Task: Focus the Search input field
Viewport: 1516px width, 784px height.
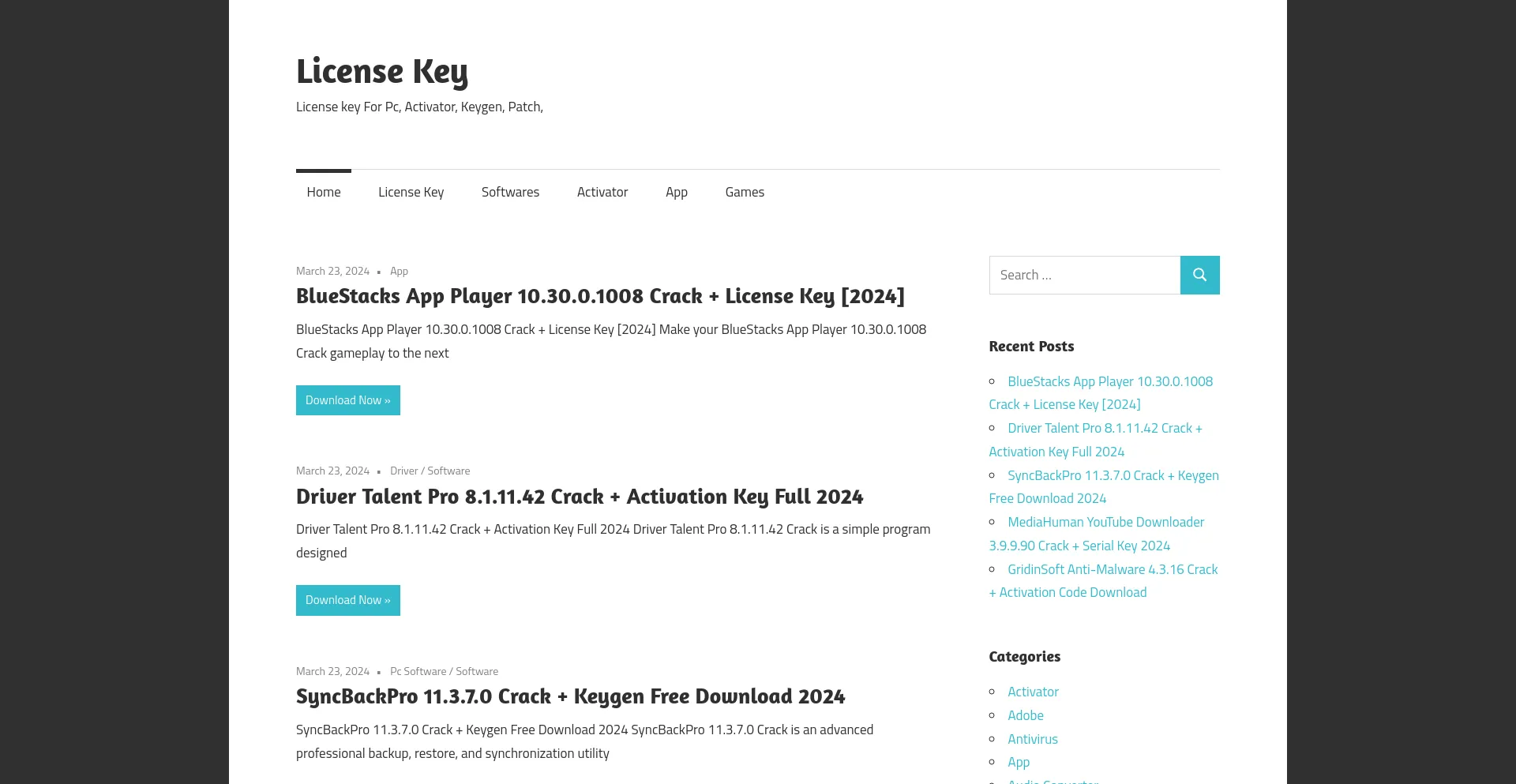Action: pos(1085,275)
